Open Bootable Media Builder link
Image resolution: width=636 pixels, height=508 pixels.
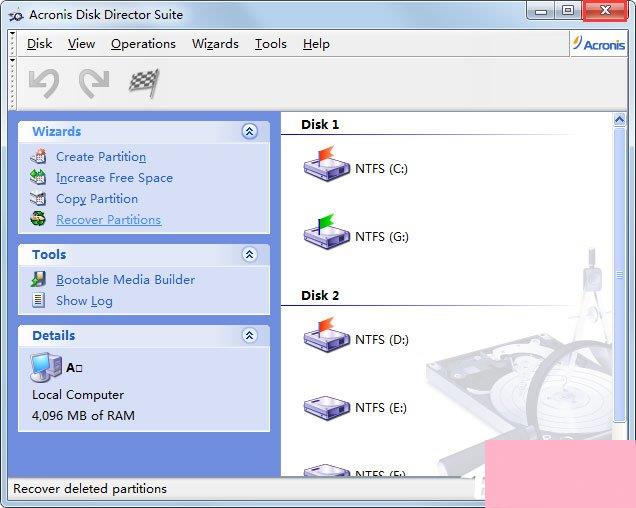coord(125,280)
